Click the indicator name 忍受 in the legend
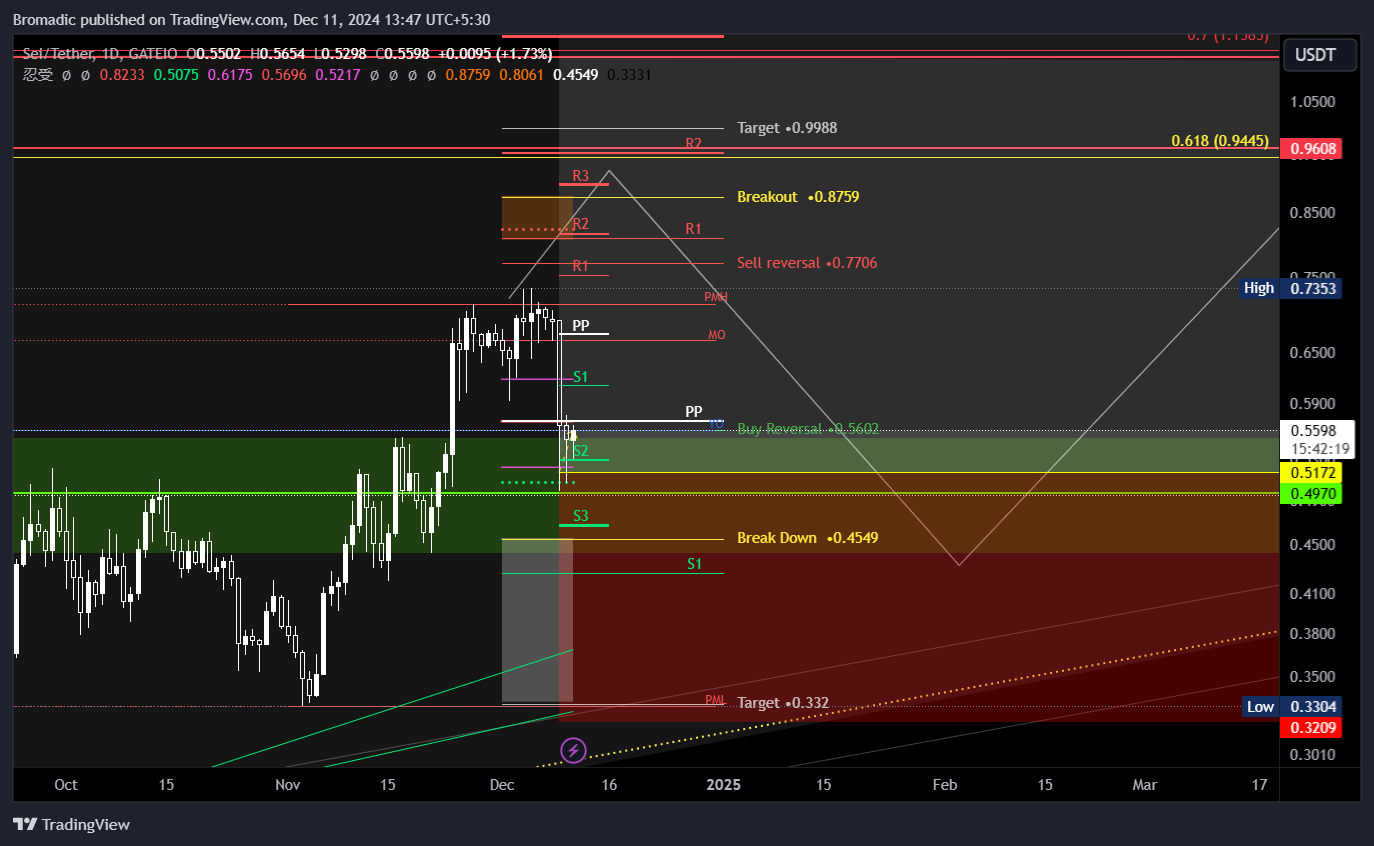The width and height of the screenshot is (1374, 846). coord(38,74)
